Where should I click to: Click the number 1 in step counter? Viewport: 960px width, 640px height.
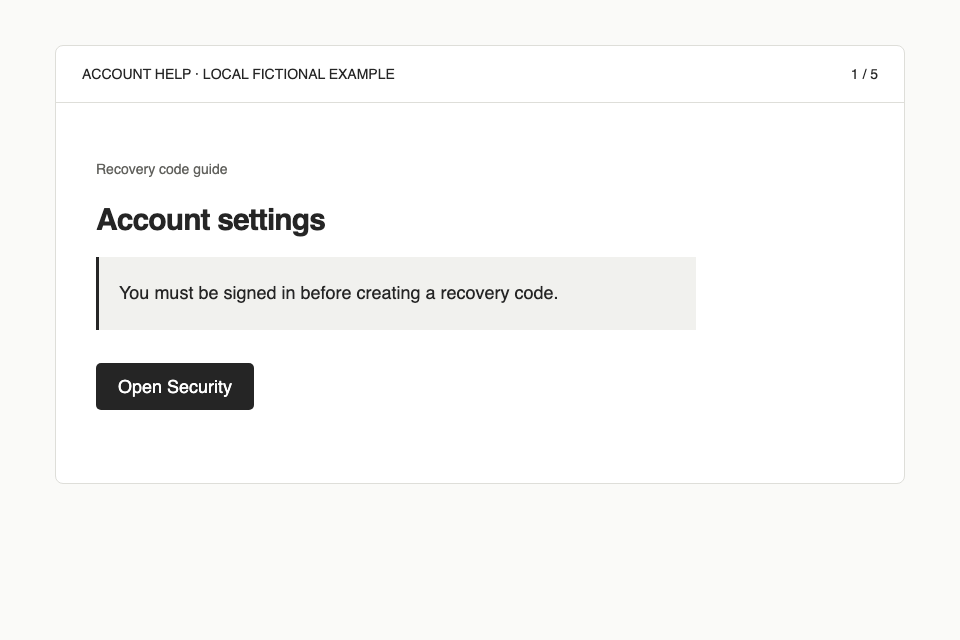tap(855, 74)
